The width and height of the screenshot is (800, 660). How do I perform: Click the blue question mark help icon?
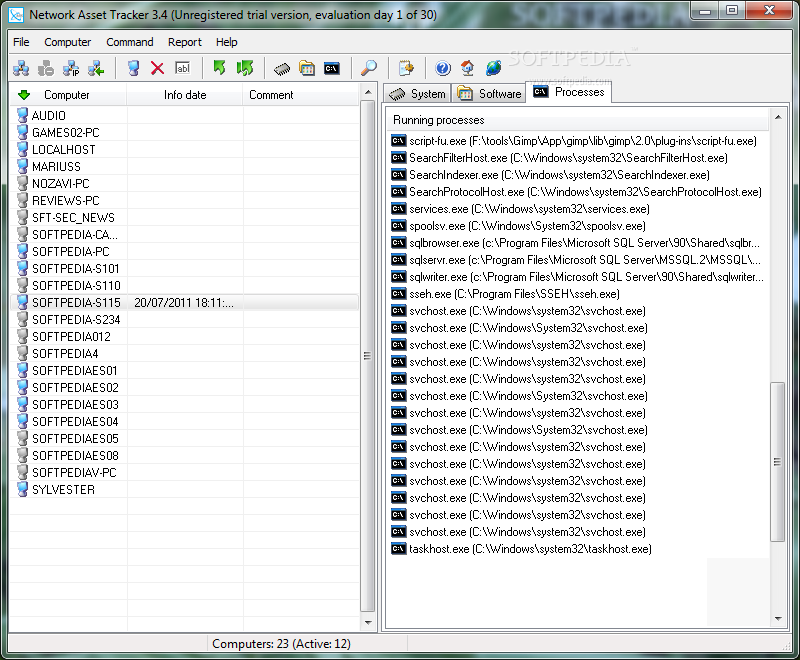click(x=443, y=68)
